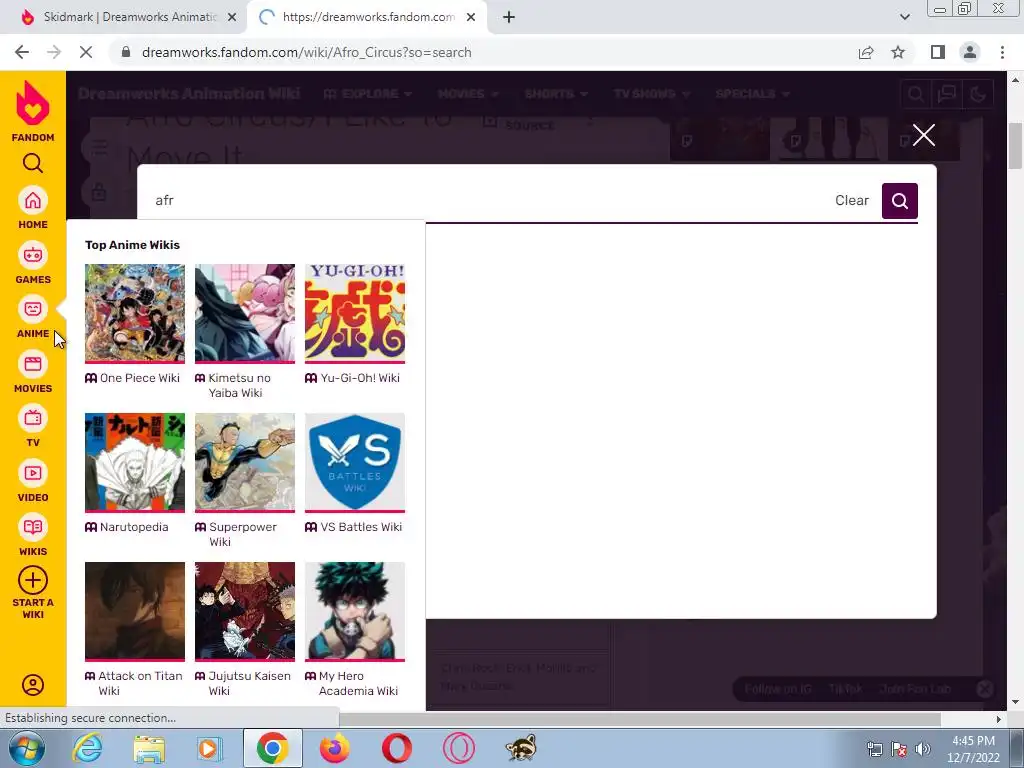
Task: Toggle dark theme moon icon
Action: click(978, 95)
